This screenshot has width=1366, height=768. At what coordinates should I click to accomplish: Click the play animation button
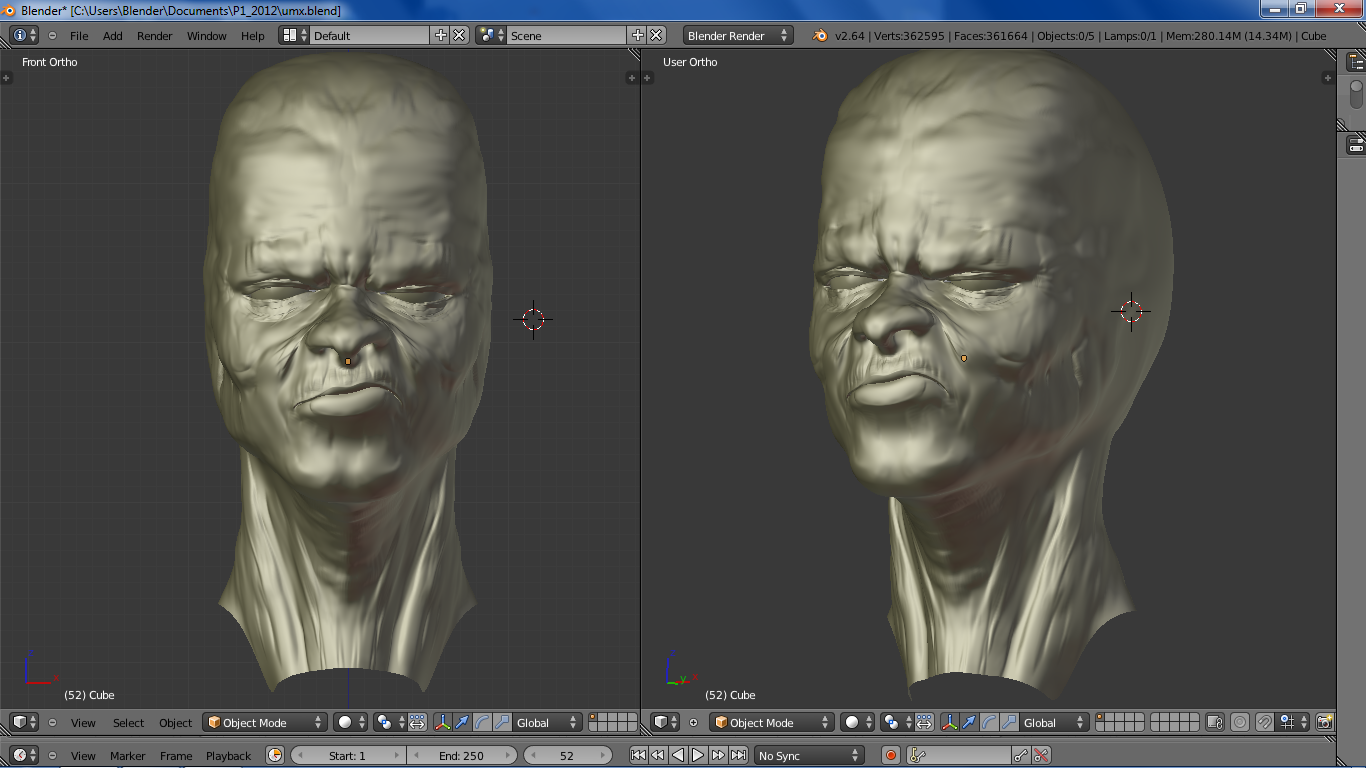tap(698, 755)
